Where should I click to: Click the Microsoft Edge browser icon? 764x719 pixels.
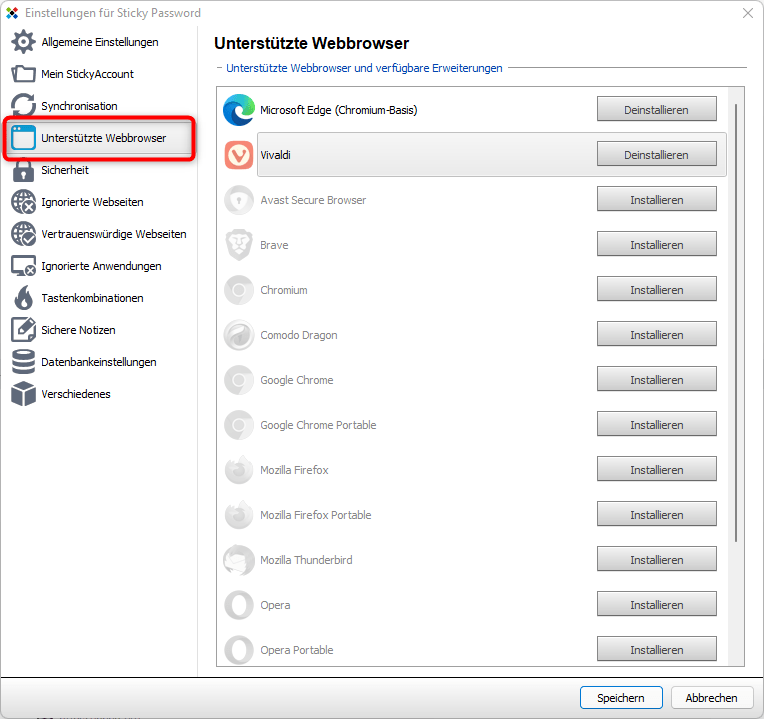(239, 110)
